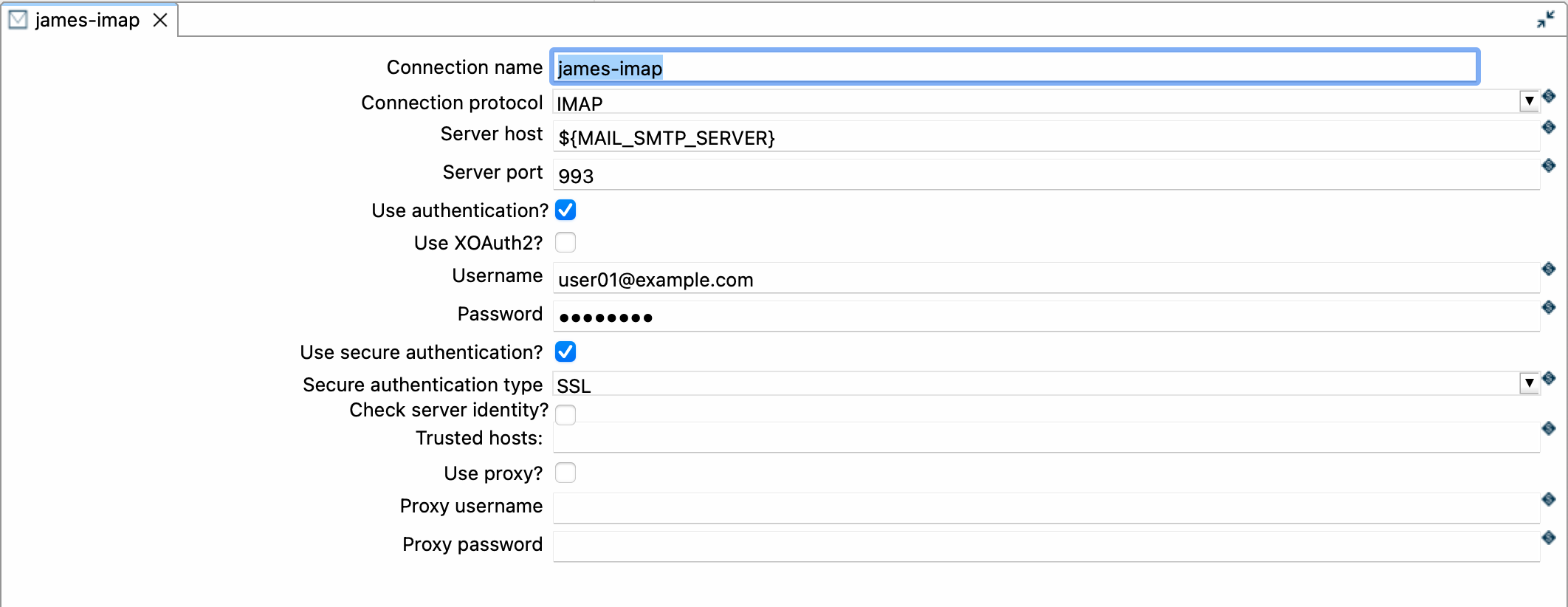Enable the Use proxy checkbox
This screenshot has width=1568, height=607.
point(565,473)
